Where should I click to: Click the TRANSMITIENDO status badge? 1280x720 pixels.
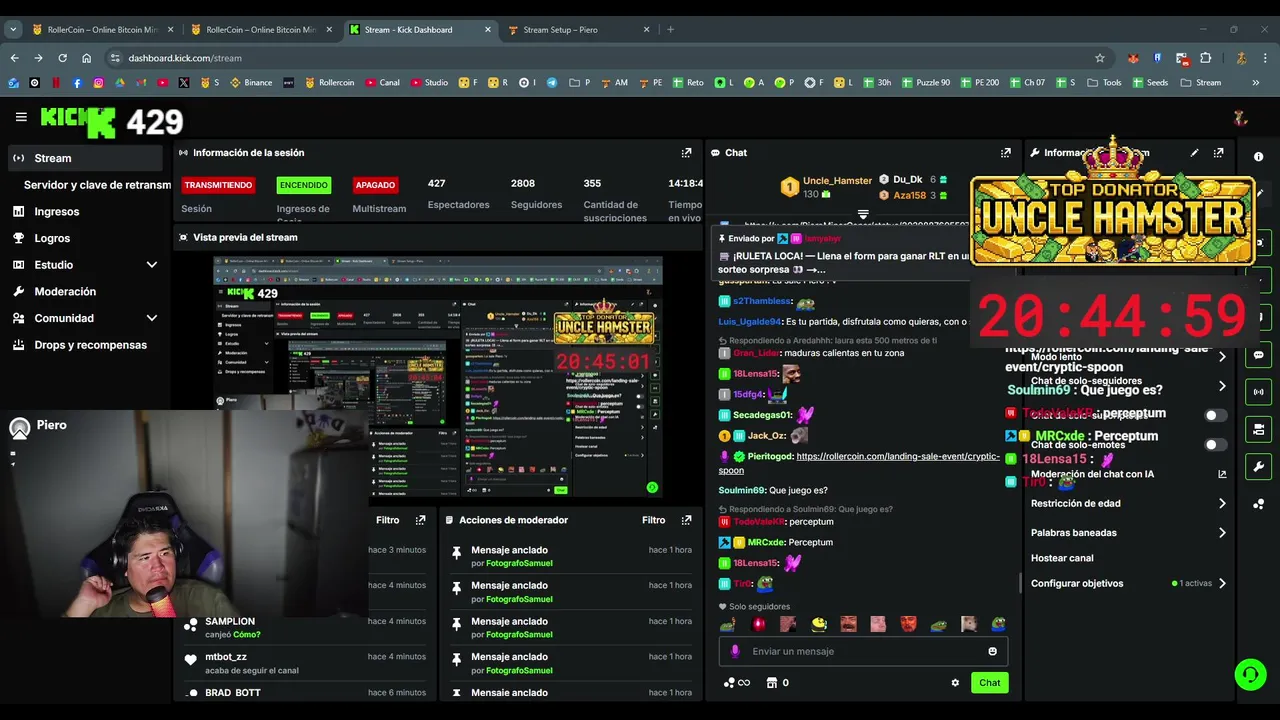tap(217, 185)
